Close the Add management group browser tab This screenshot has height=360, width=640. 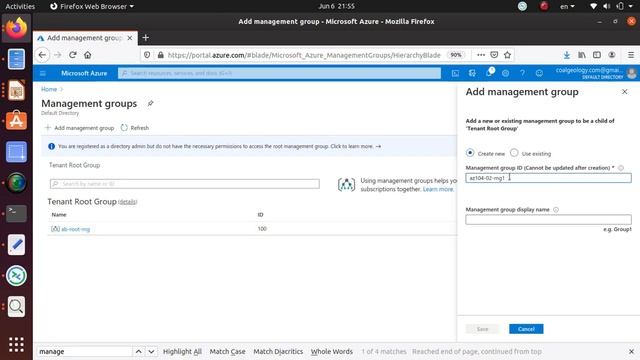(130, 38)
